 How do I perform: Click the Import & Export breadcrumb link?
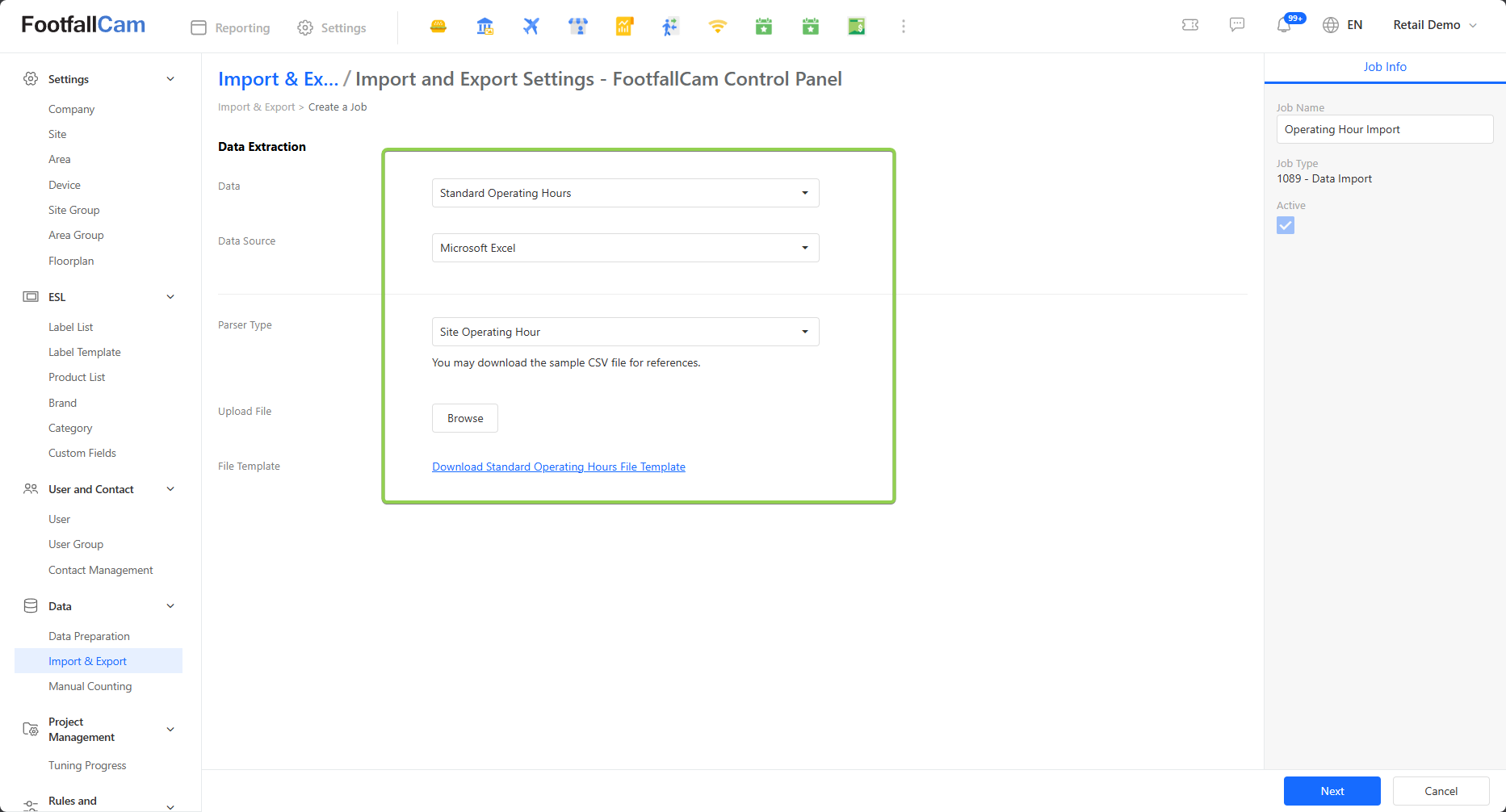(256, 107)
